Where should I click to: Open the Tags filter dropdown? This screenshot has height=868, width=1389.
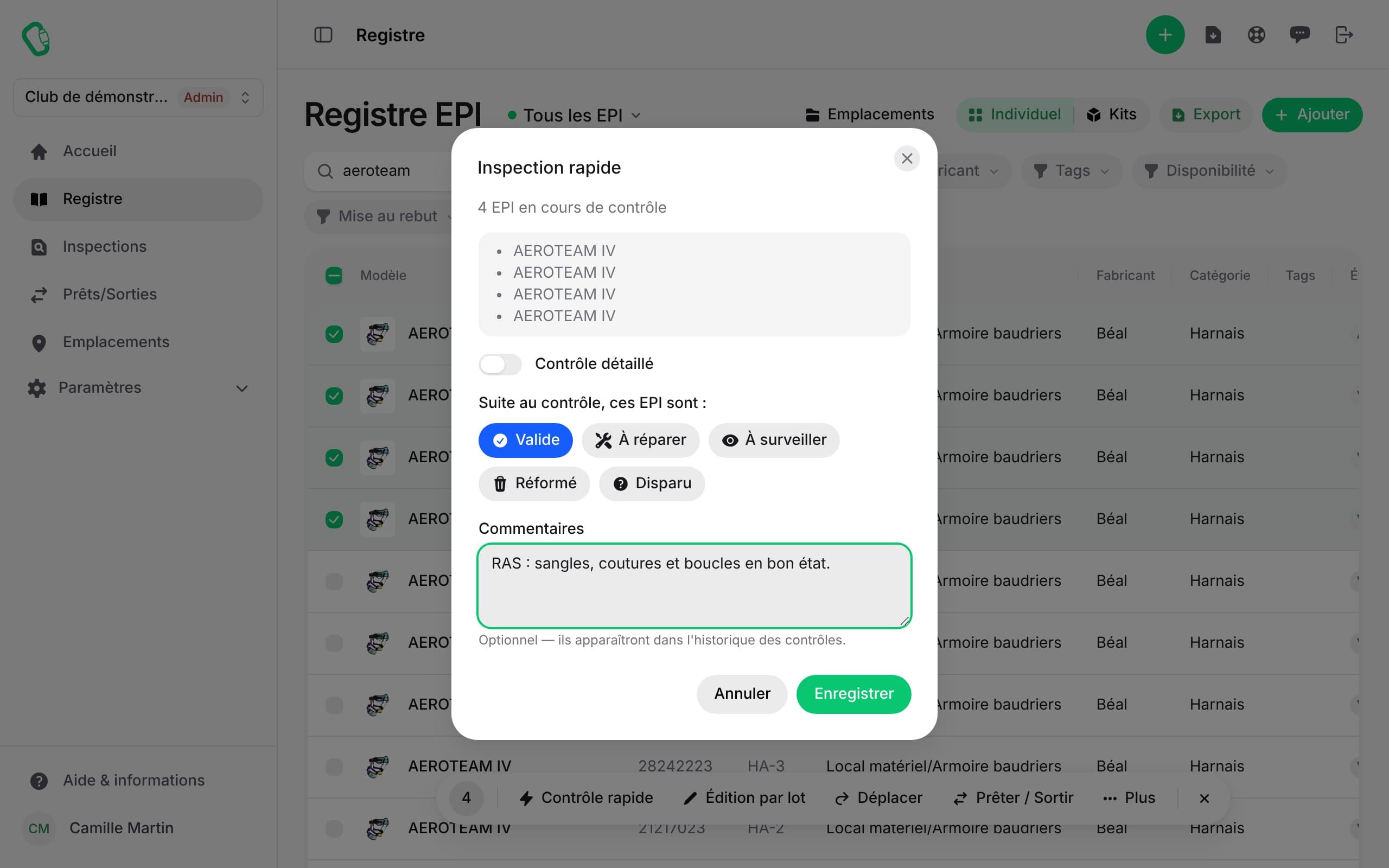1071,171
